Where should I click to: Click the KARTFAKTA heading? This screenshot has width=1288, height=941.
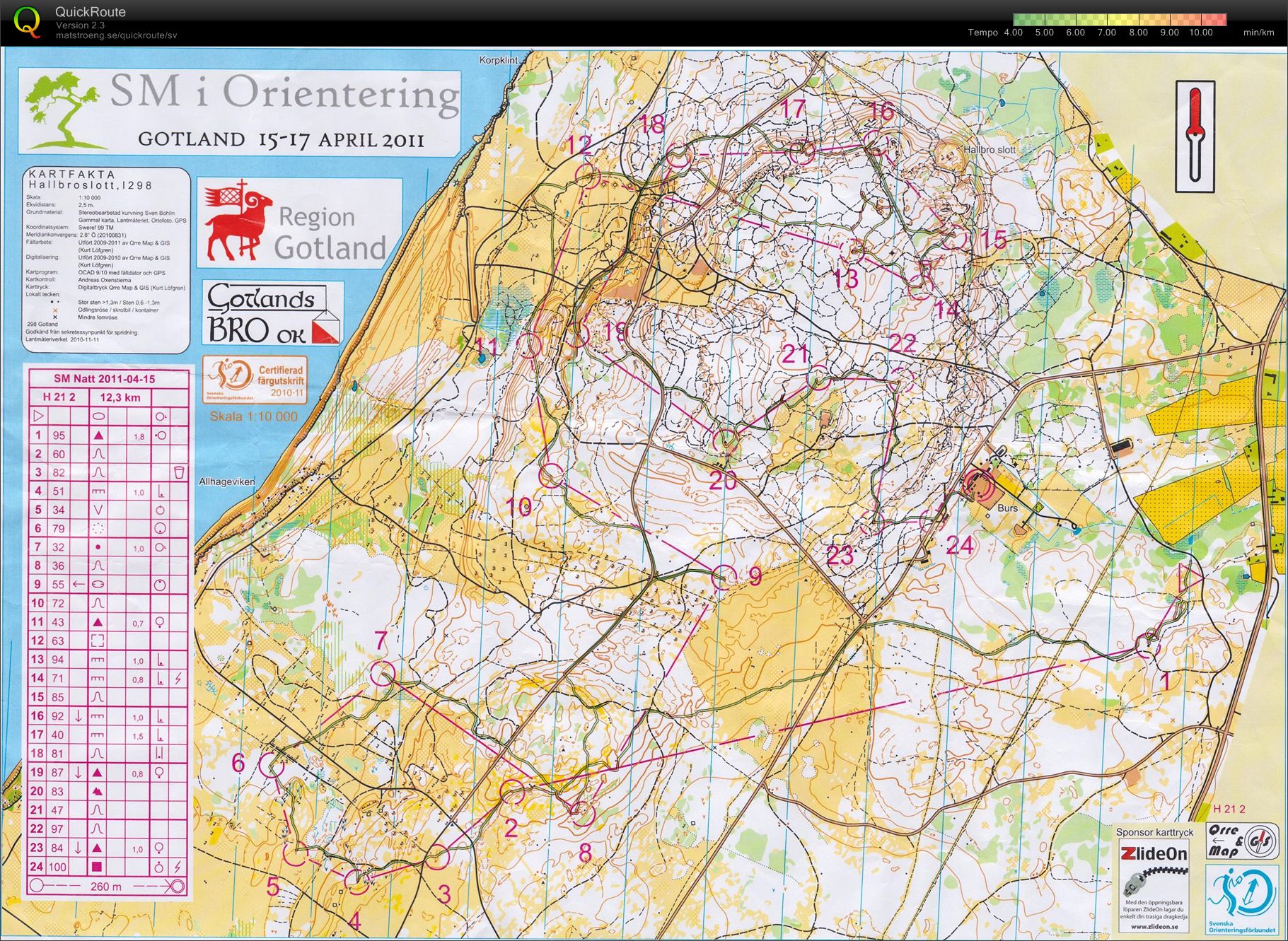[x=72, y=174]
